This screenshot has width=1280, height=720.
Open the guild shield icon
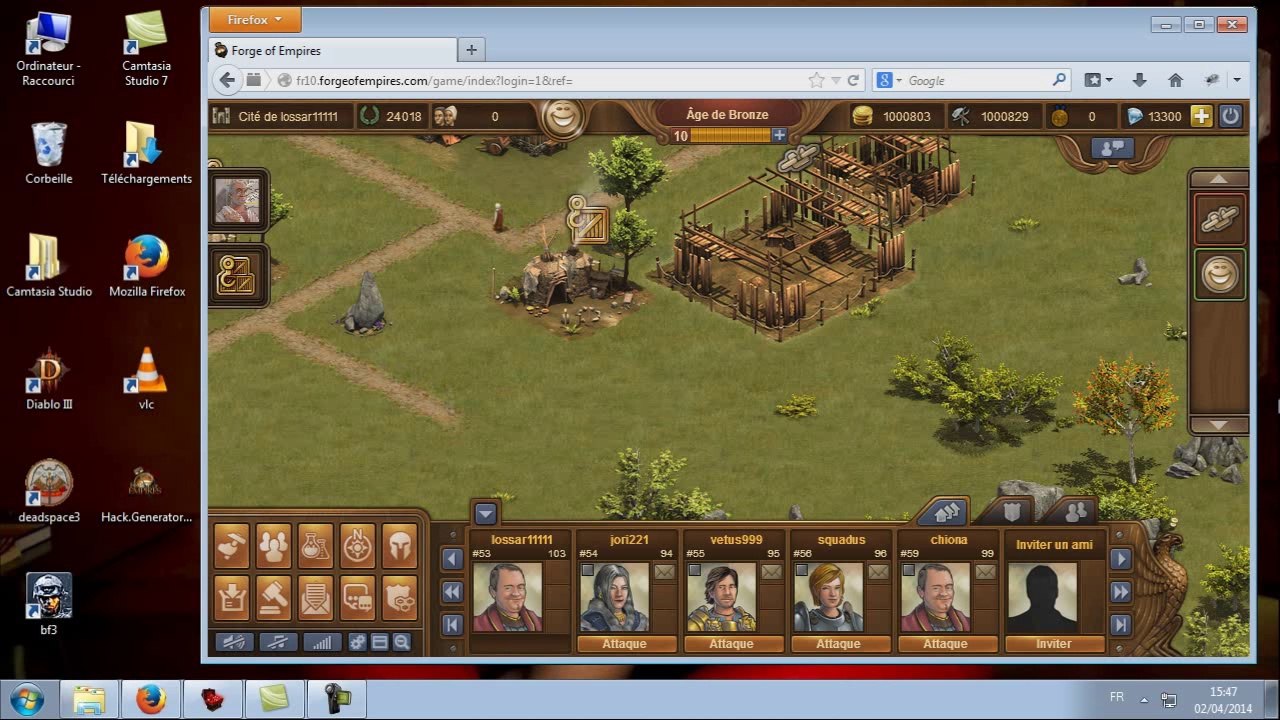coord(400,598)
